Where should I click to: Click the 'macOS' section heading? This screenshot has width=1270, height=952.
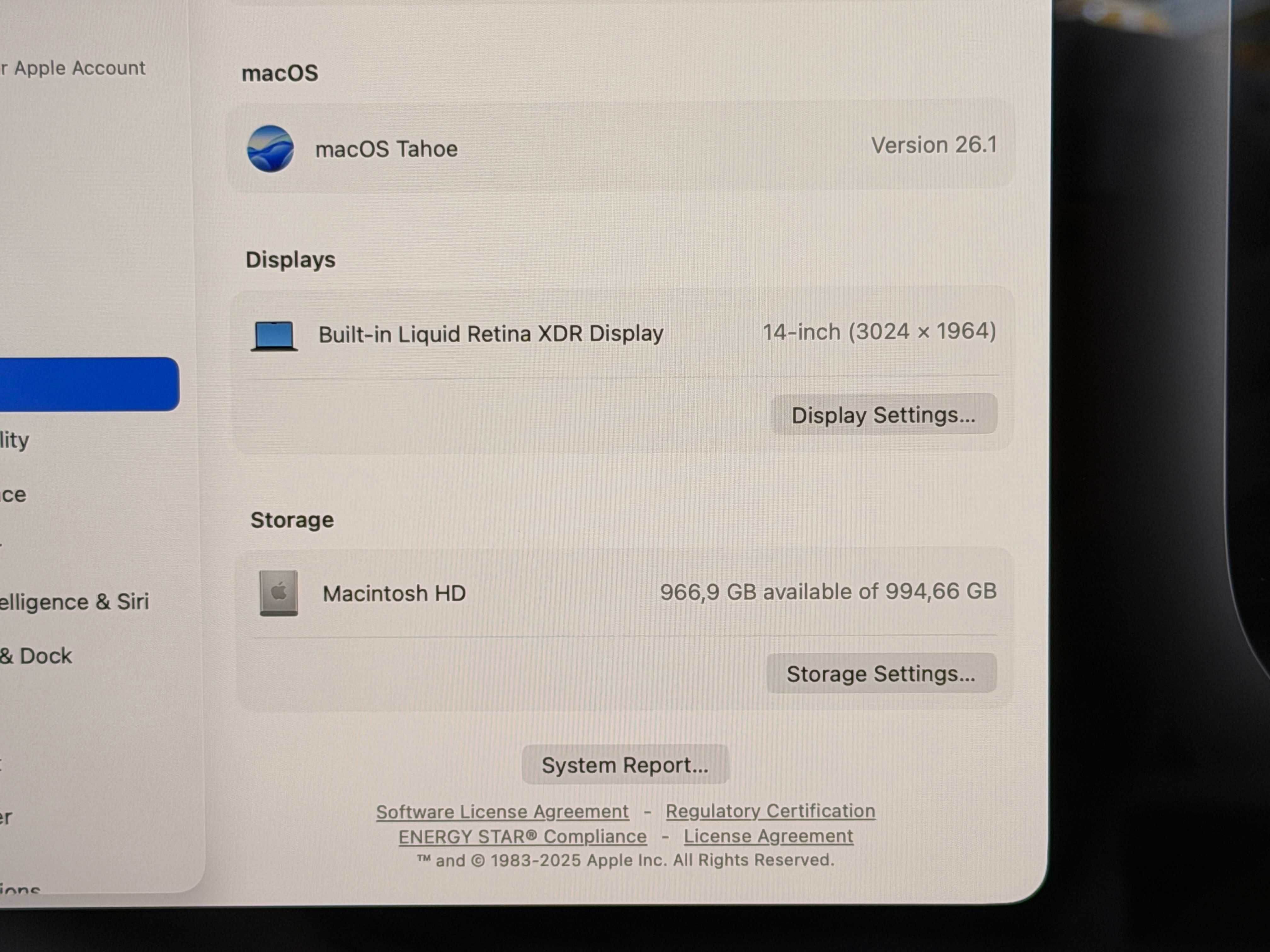[x=280, y=73]
